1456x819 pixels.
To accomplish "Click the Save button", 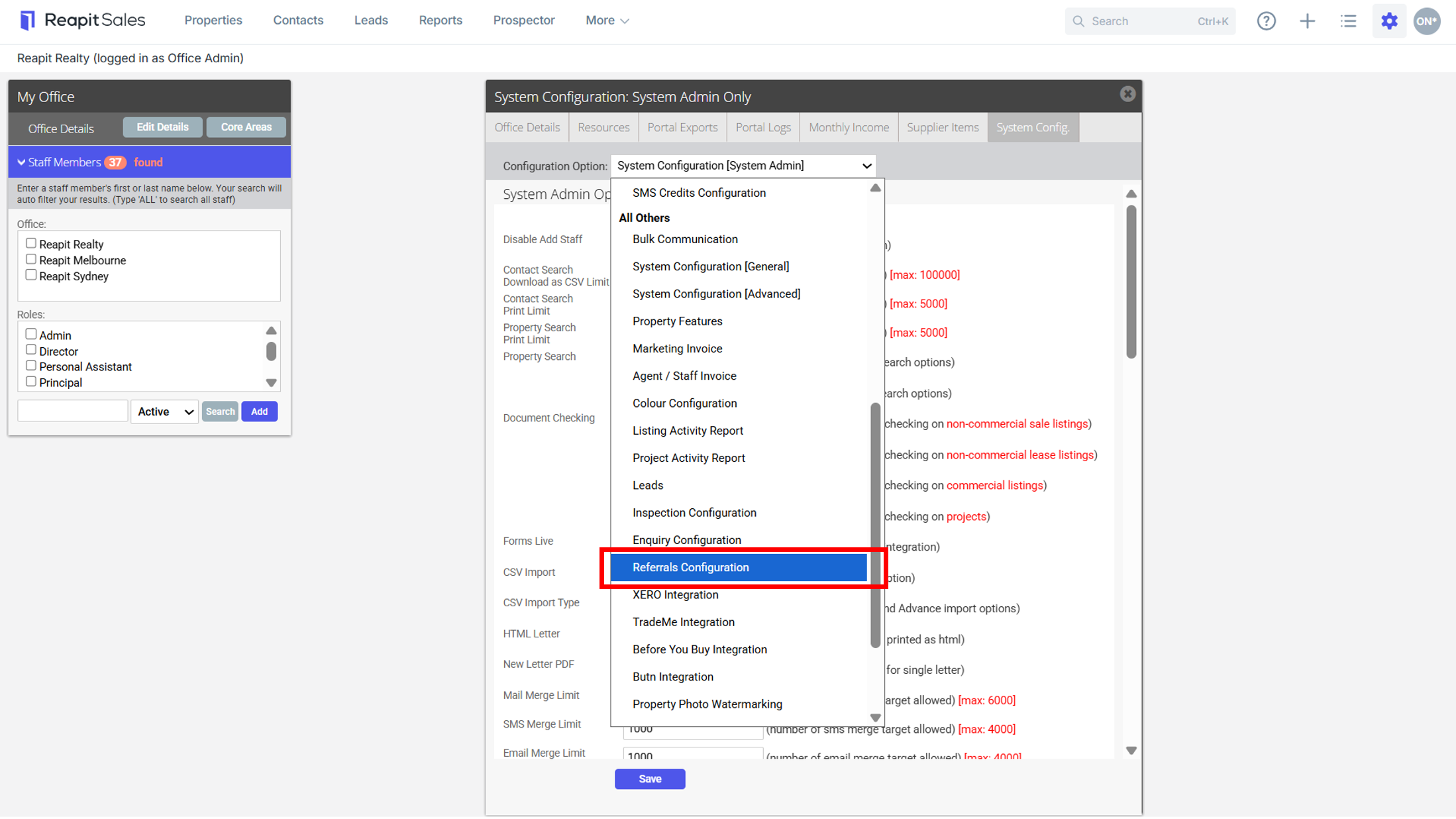I will pyautogui.click(x=649, y=779).
